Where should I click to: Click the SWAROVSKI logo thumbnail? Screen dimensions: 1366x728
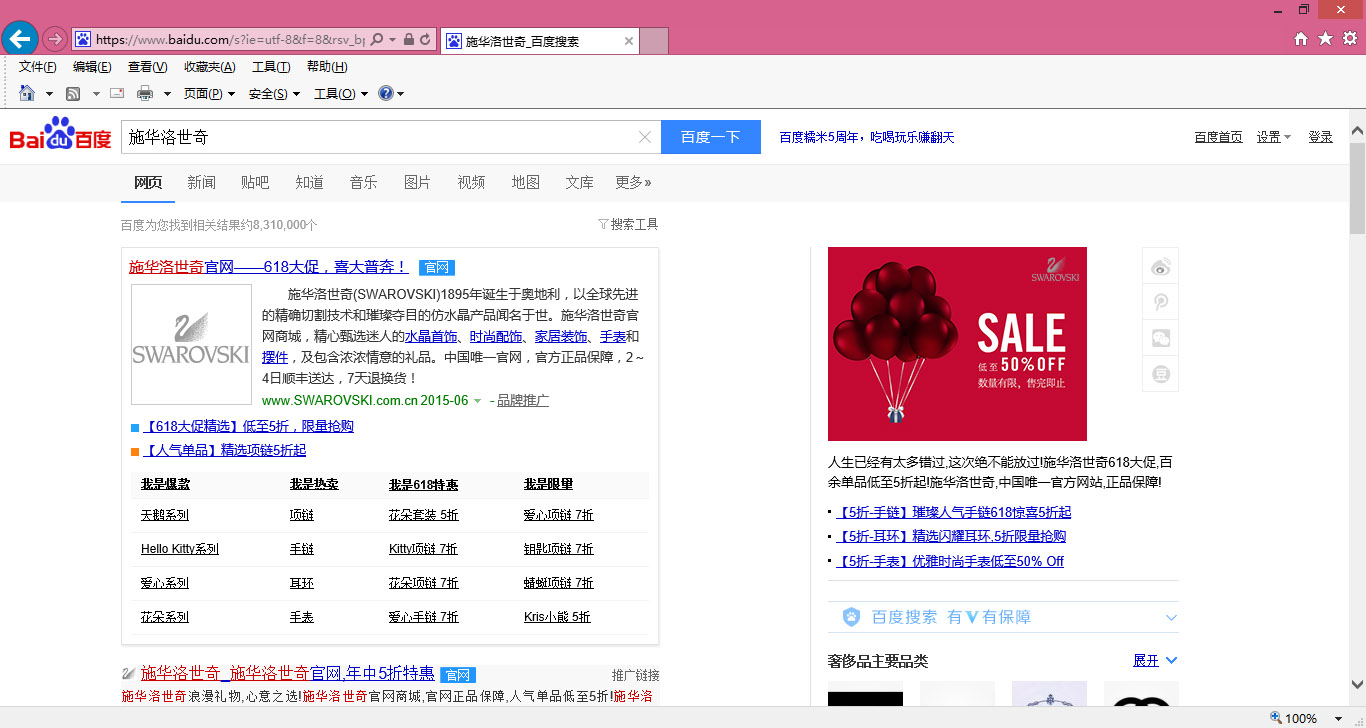click(191, 344)
